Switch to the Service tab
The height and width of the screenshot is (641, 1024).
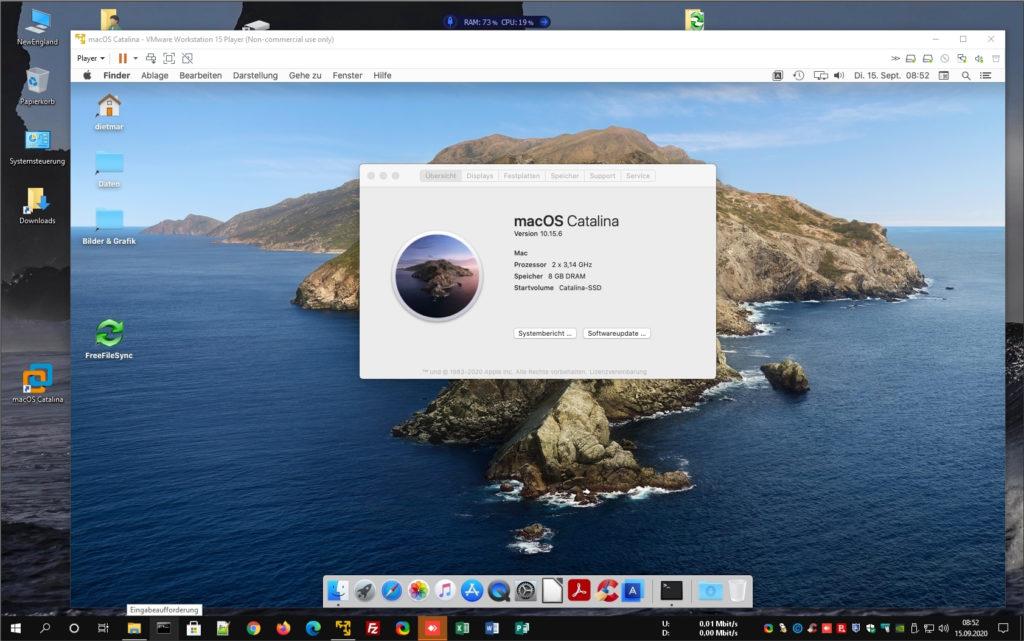[x=638, y=176]
